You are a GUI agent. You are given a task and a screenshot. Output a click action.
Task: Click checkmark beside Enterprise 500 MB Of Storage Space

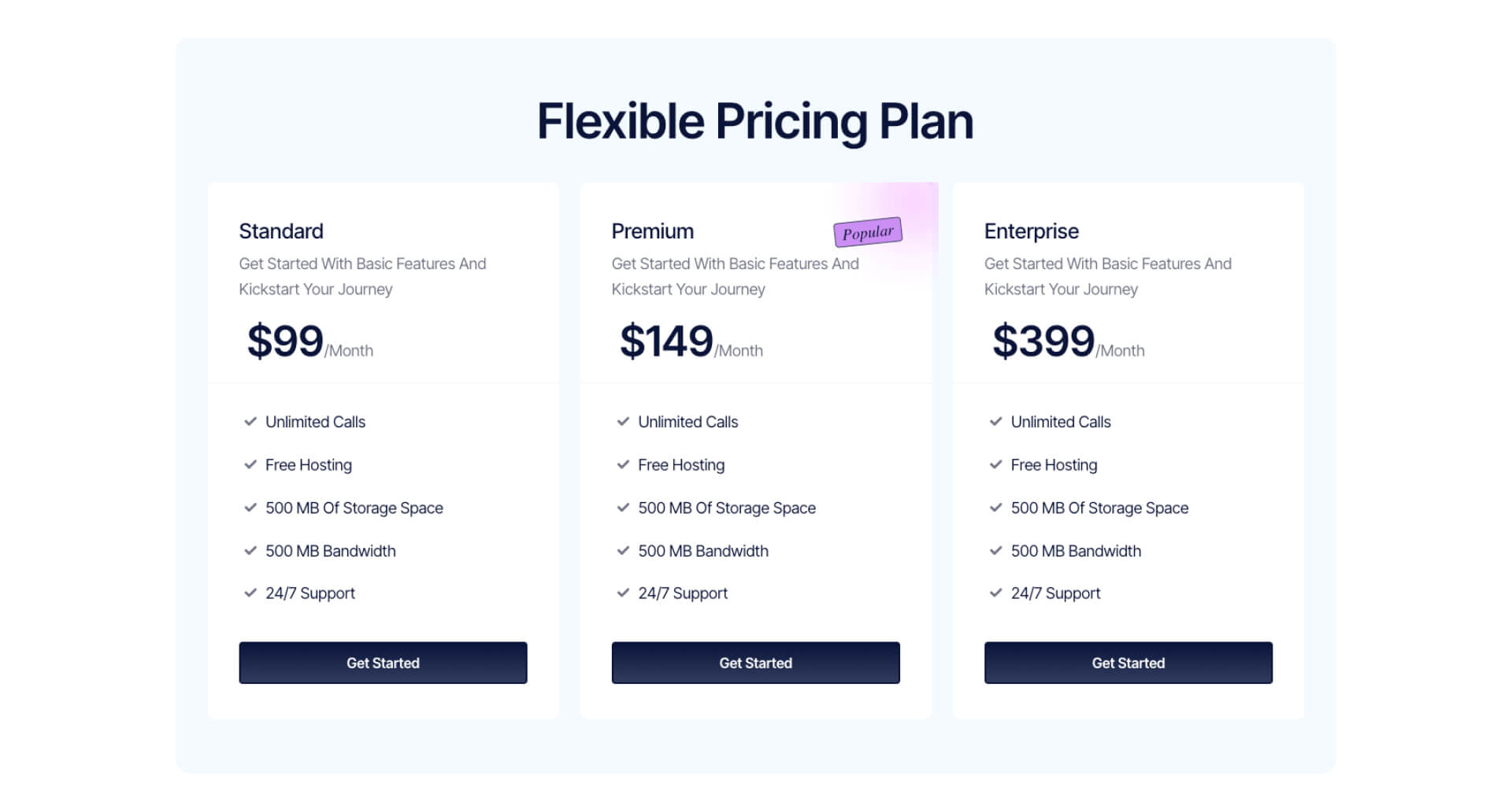tap(995, 508)
